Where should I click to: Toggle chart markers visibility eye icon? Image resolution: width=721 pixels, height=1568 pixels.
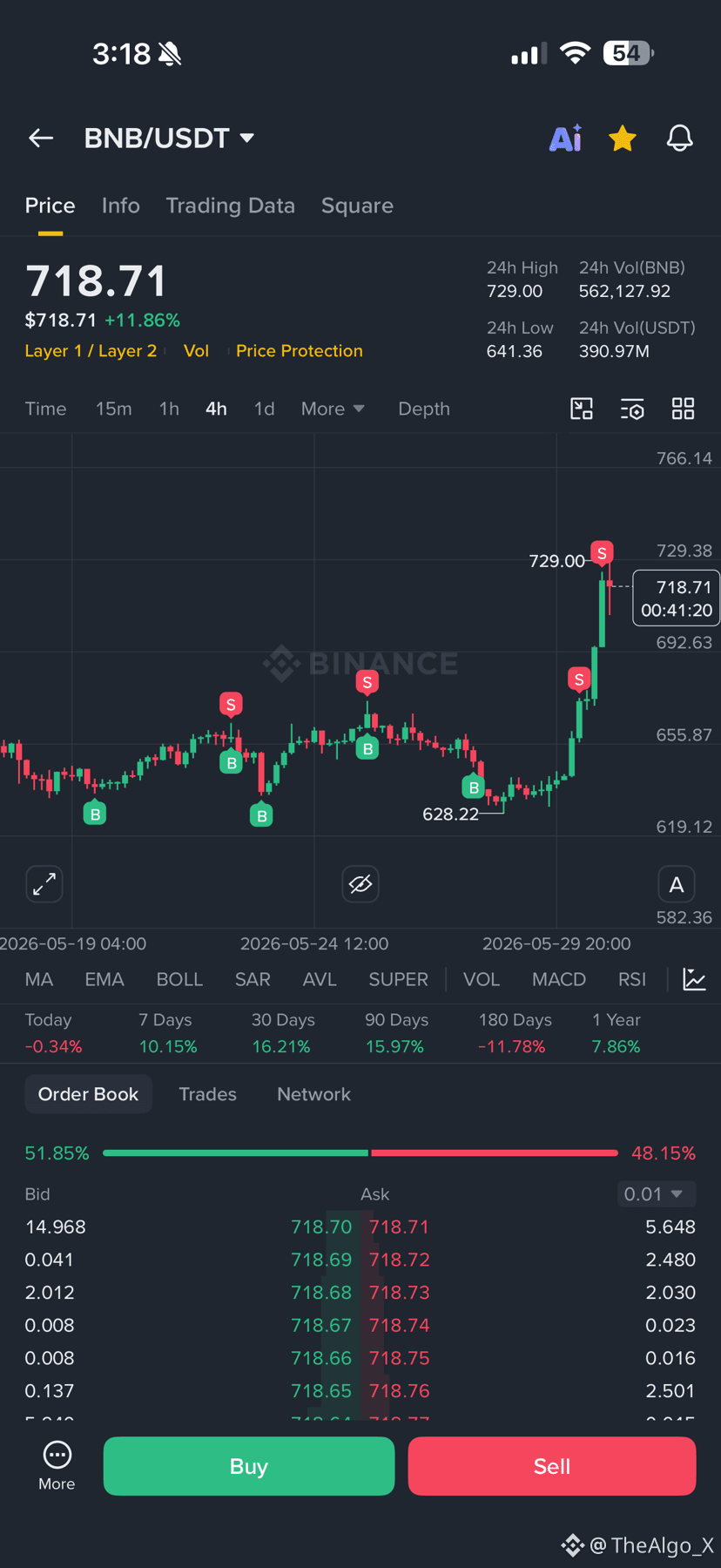point(360,884)
